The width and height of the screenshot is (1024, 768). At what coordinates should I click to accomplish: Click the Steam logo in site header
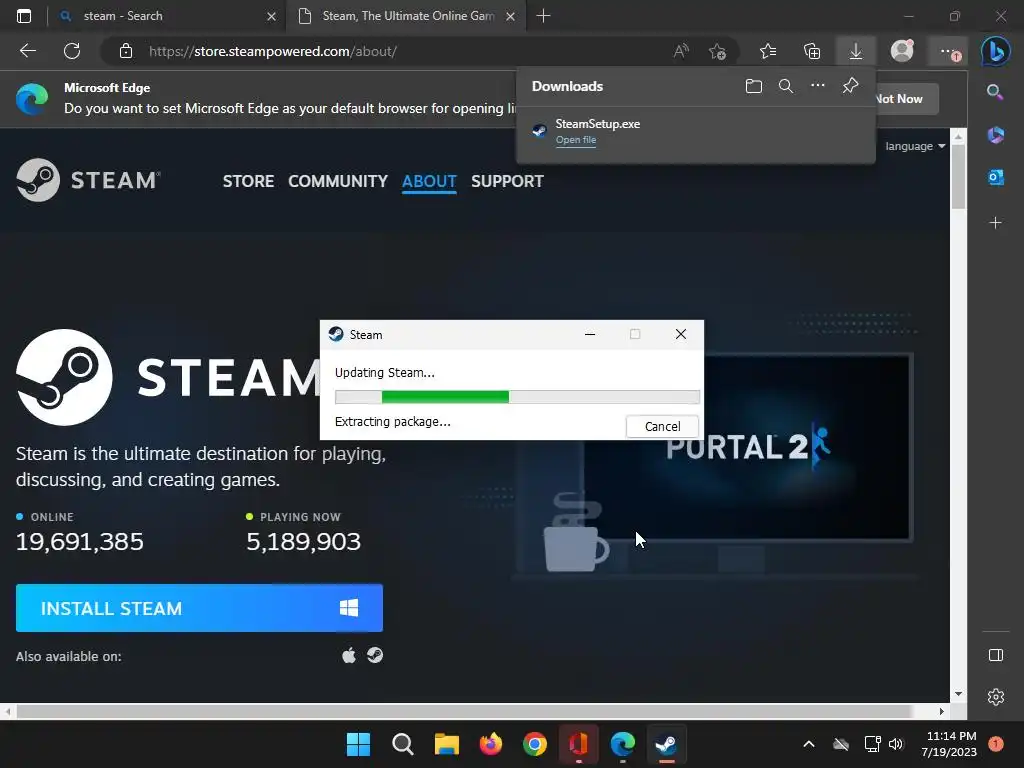click(88, 180)
